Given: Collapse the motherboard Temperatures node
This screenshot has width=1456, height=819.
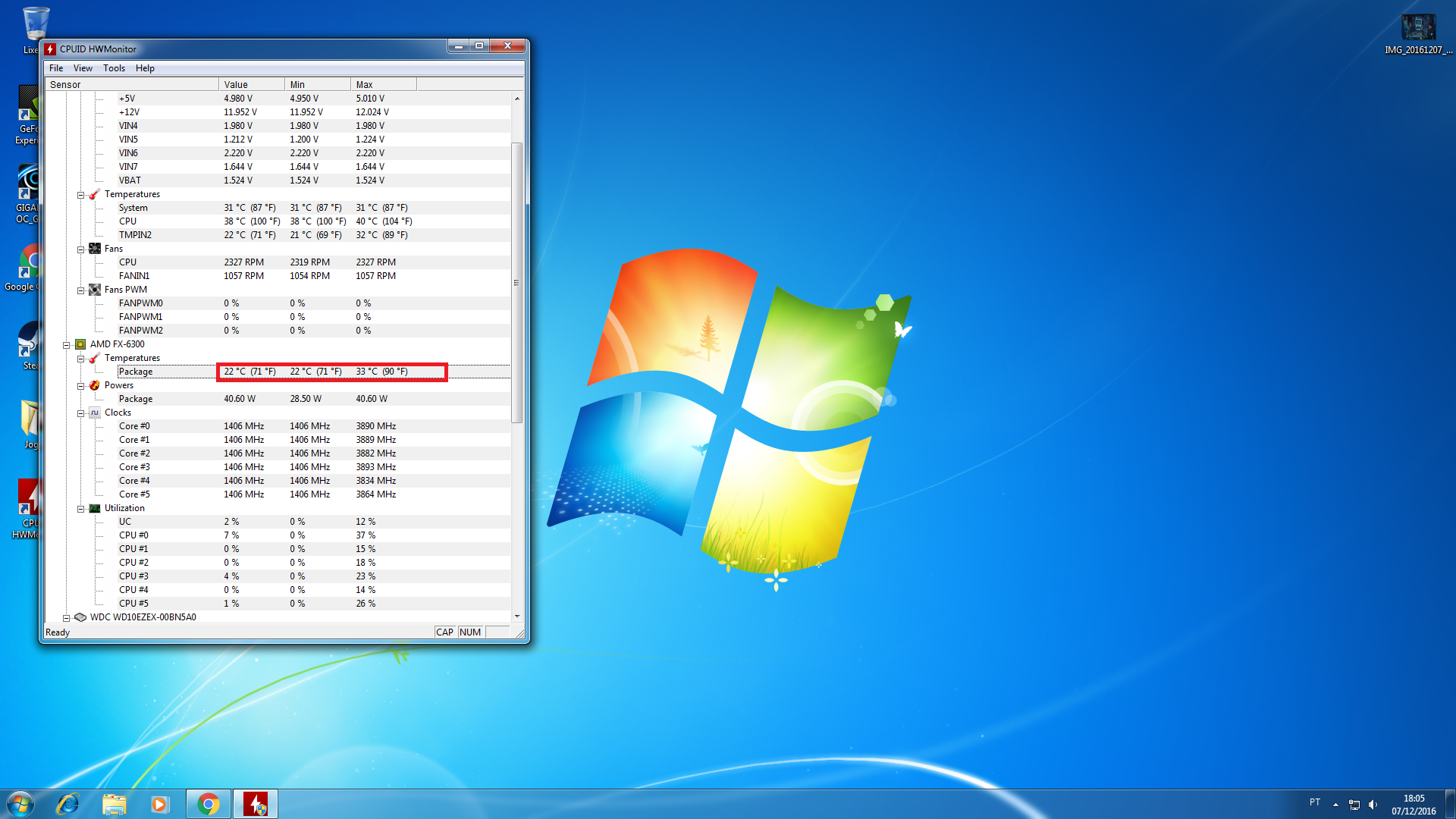Looking at the screenshot, I should pyautogui.click(x=80, y=195).
